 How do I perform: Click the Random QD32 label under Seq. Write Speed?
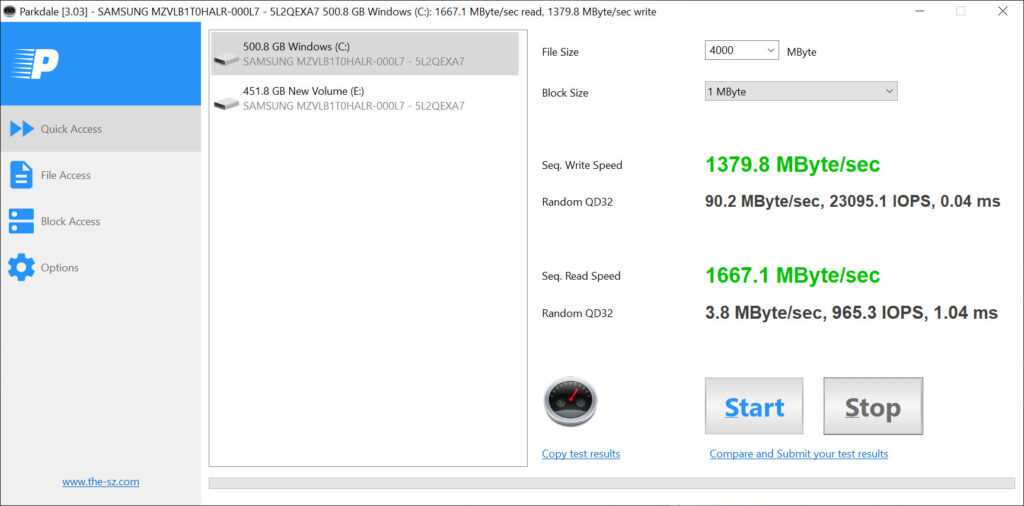577,202
